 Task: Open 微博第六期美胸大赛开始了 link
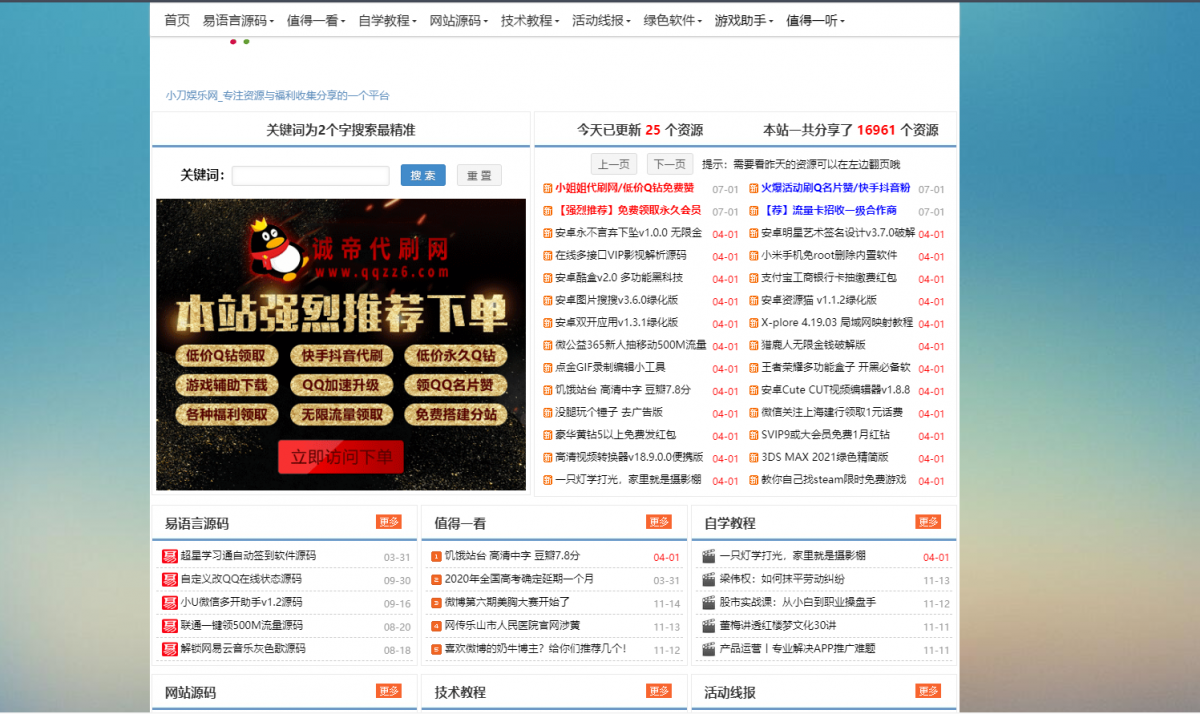(507, 602)
